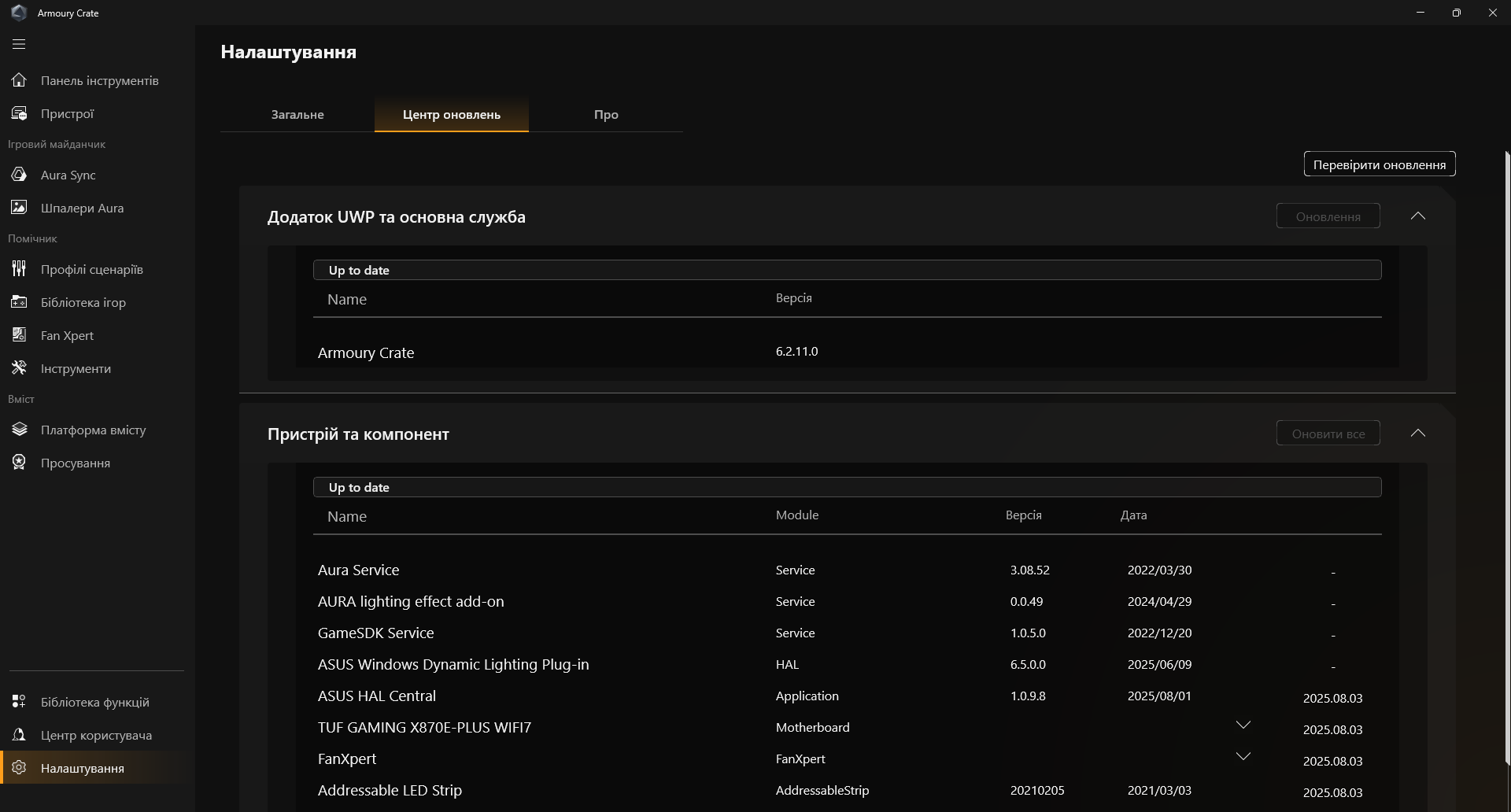Close the Armoury Crate window
Viewport: 1511px width, 812px height.
tap(1493, 13)
